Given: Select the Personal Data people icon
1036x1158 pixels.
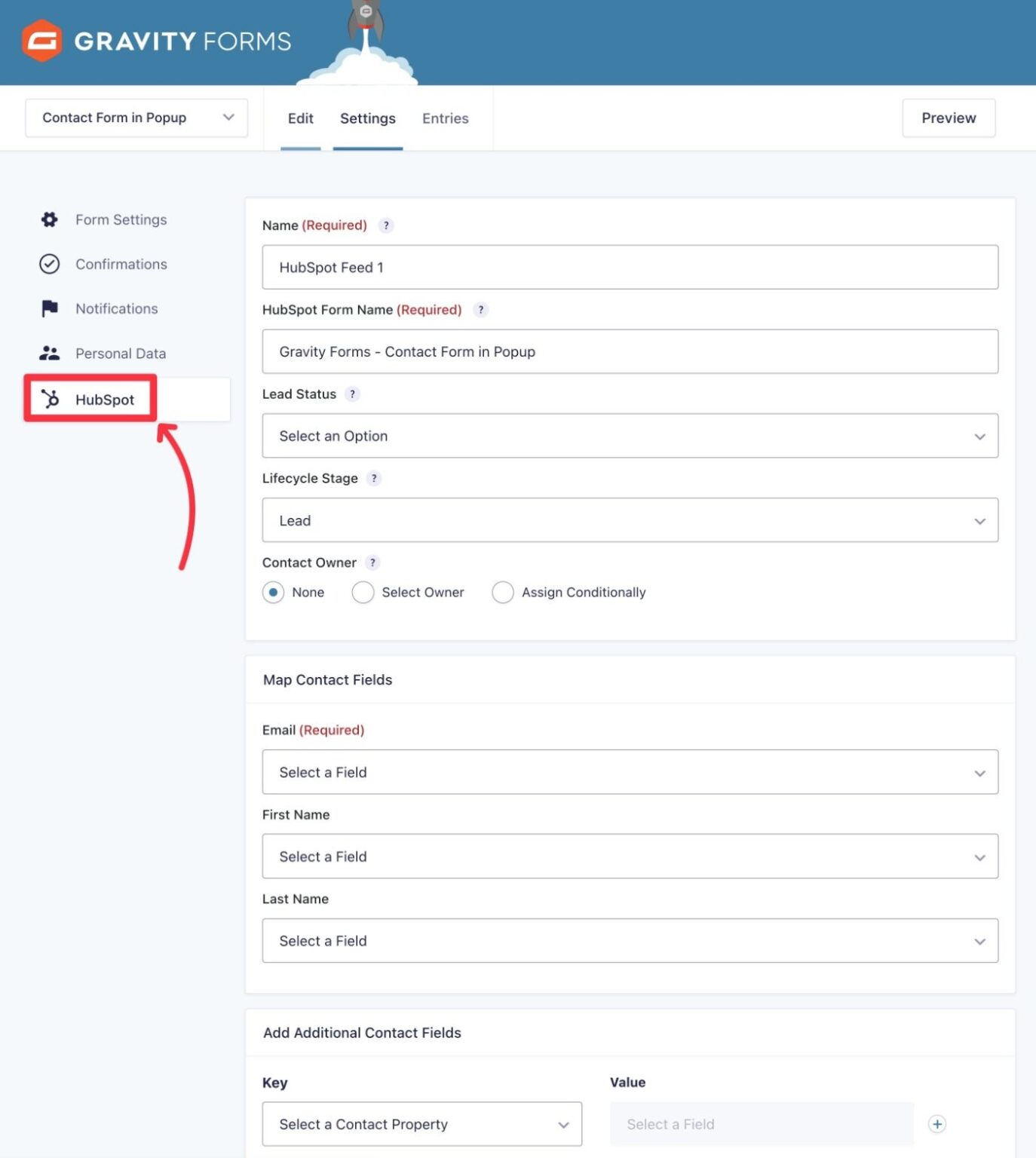Looking at the screenshot, I should [x=48, y=353].
